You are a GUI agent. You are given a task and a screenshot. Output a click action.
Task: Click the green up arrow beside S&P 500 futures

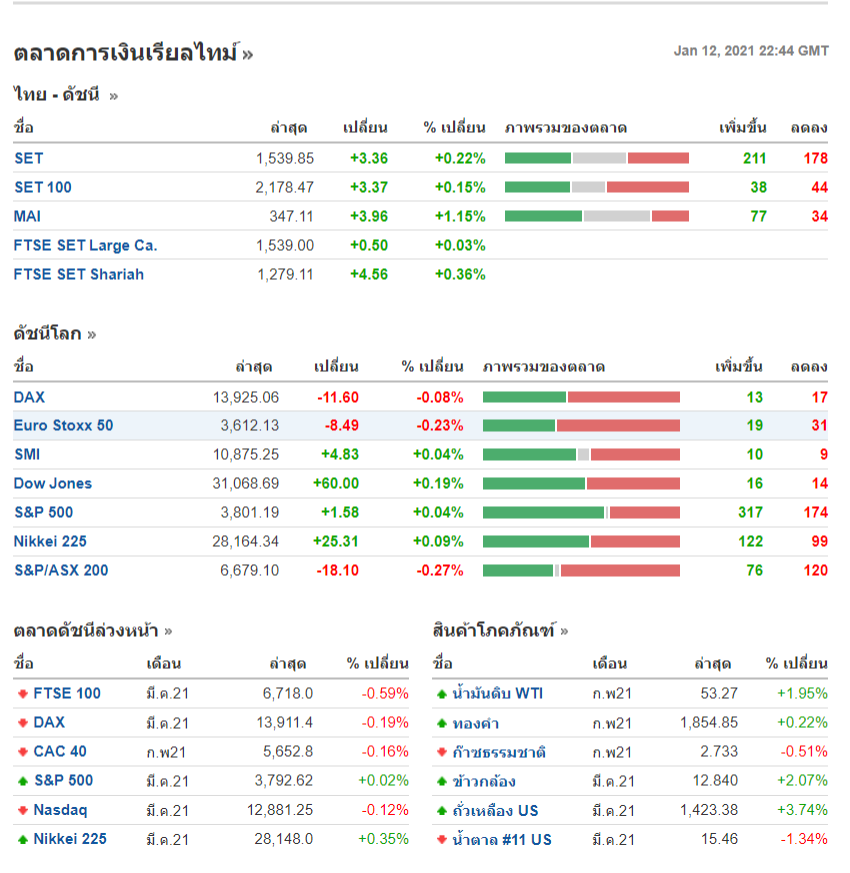pyautogui.click(x=22, y=781)
